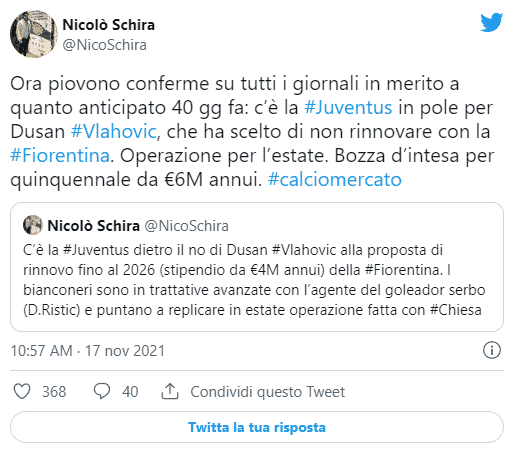Screen dimensions: 511x456
Task: Open Nicolò Schira's large profile avatar
Action: 34,34
